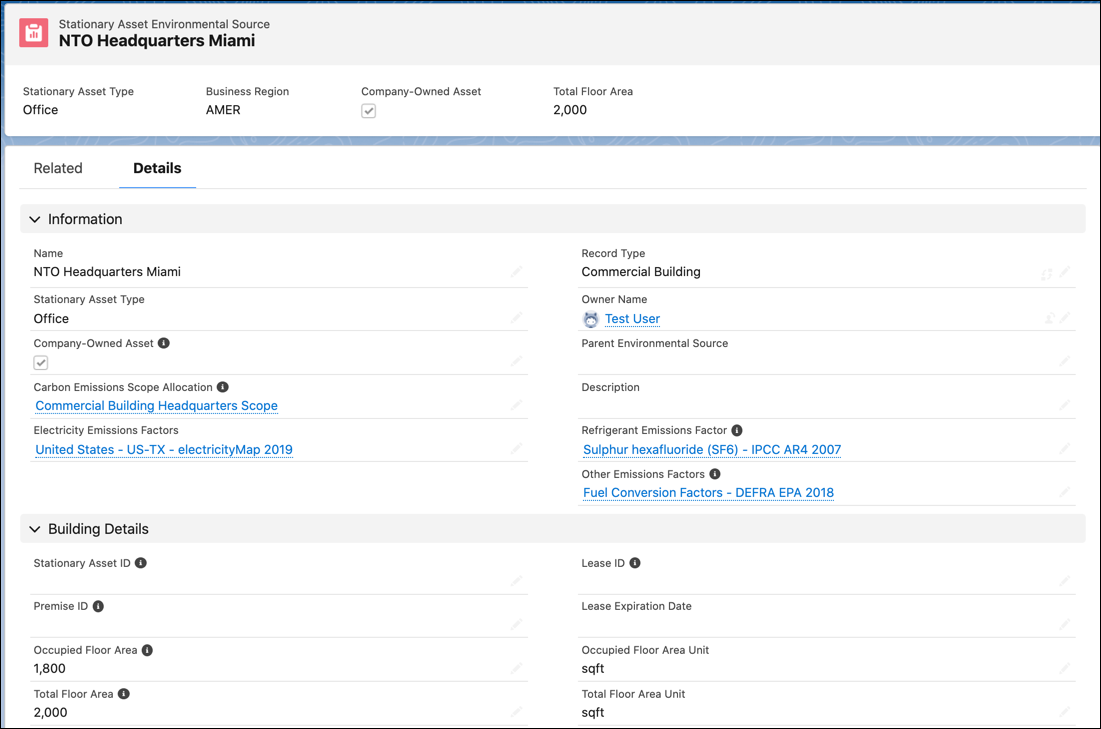Open Fuel Conversion Factors - DEFRA EPA 2018 link
The height and width of the screenshot is (729, 1101).
[708, 493]
